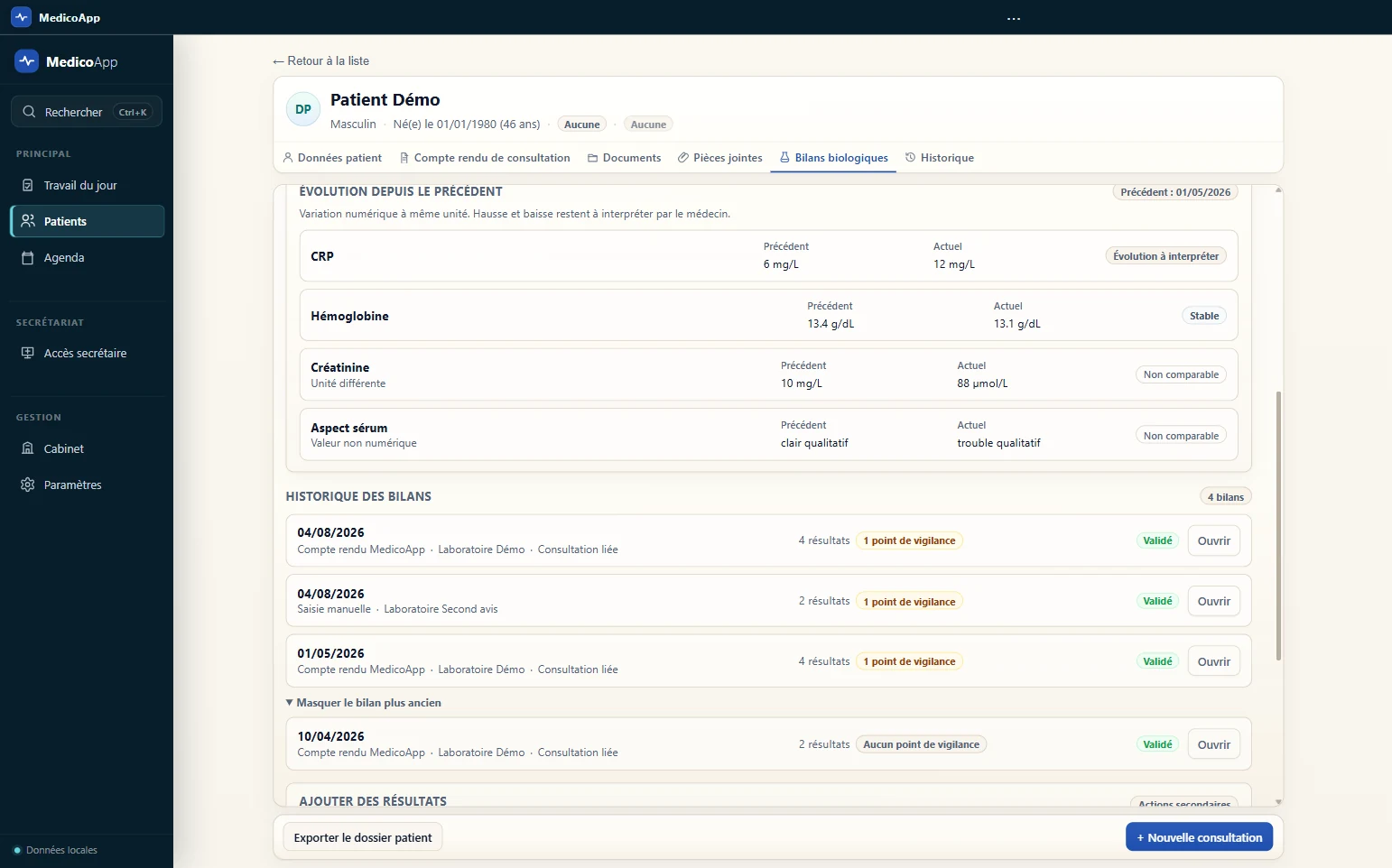Open Compte rendu de consultation tab
The width and height of the screenshot is (1392, 868).
point(485,157)
